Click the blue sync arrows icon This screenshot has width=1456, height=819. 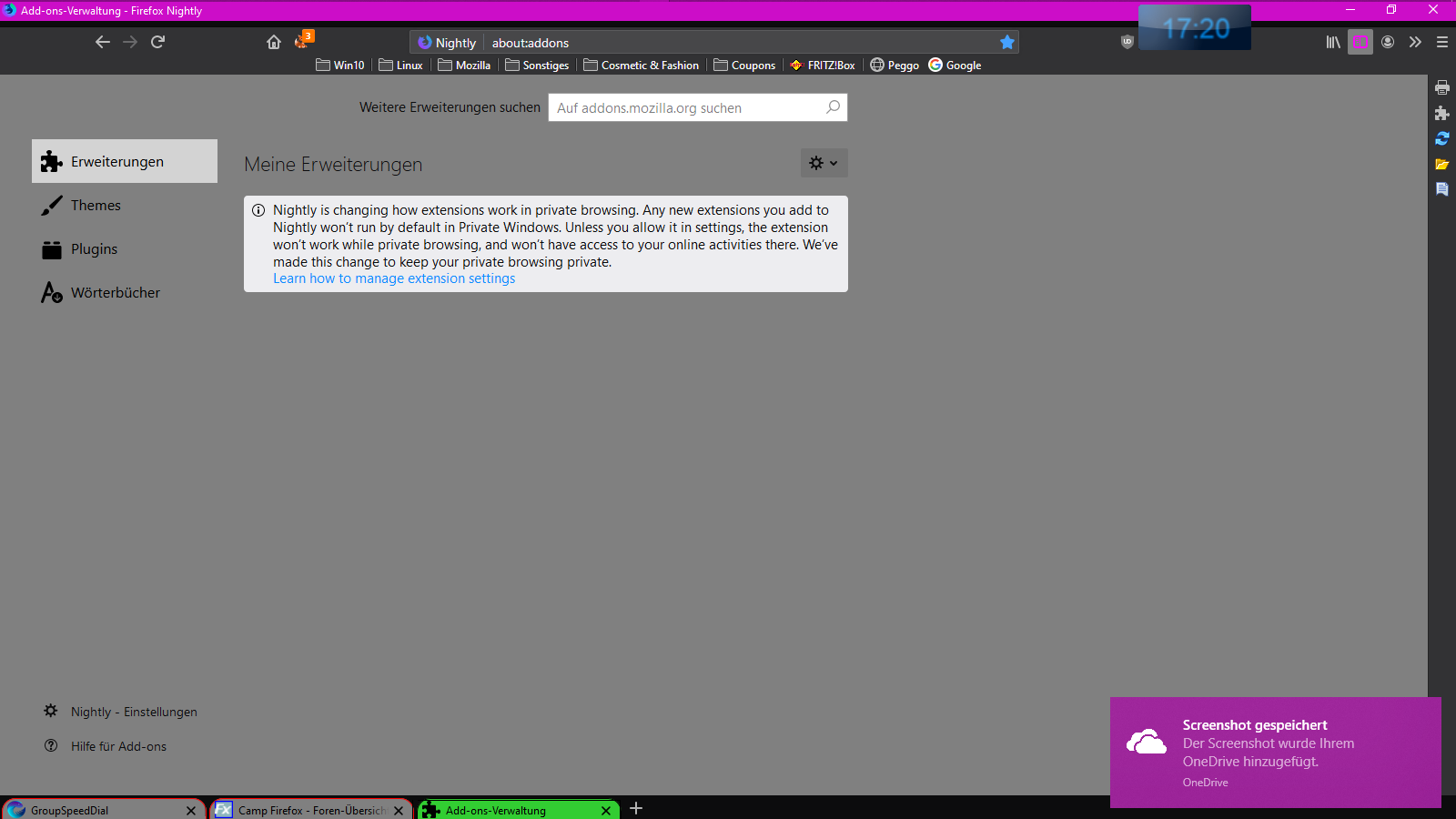click(x=1442, y=138)
